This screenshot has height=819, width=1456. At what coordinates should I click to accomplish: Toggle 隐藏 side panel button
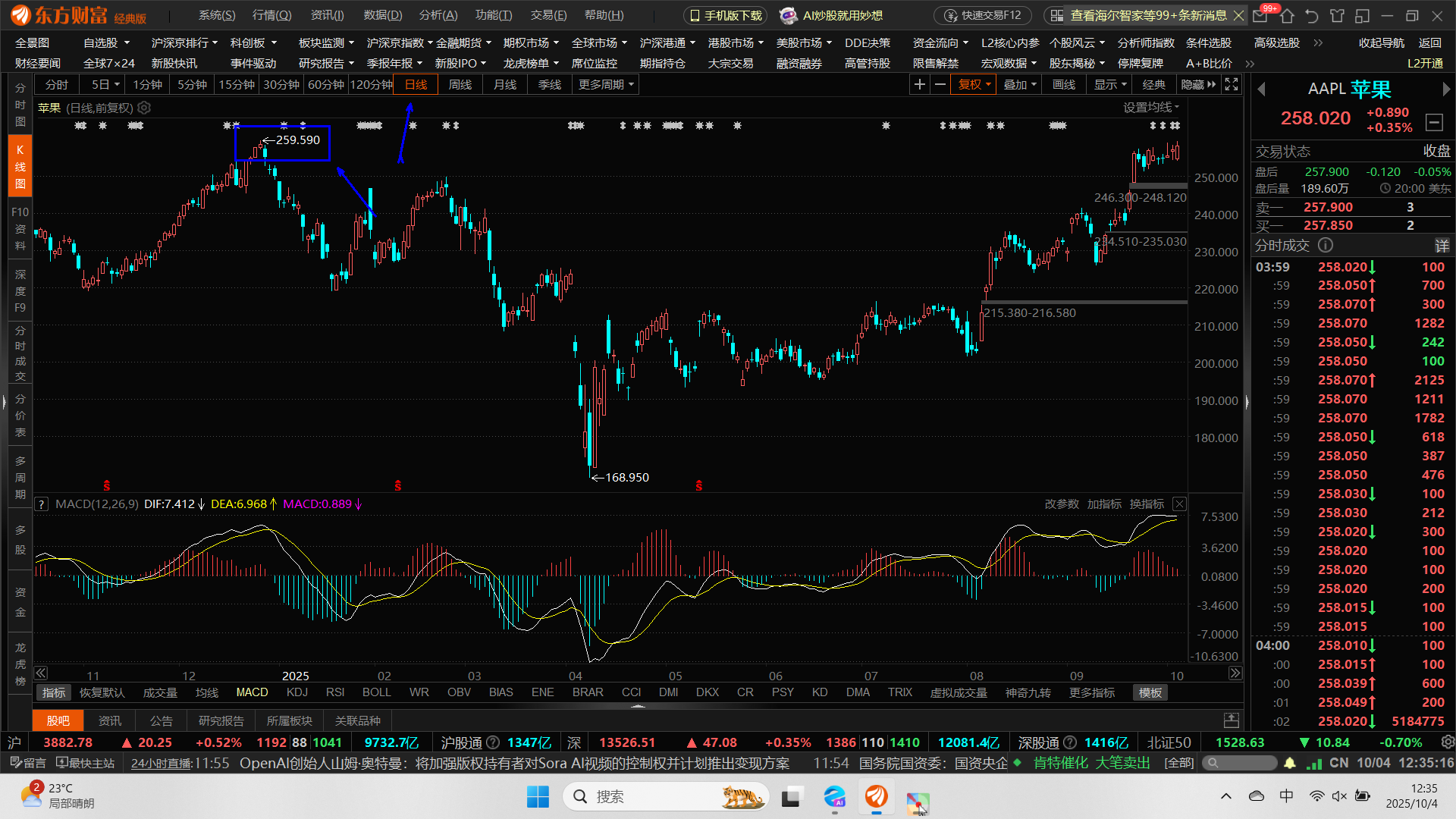point(1198,85)
